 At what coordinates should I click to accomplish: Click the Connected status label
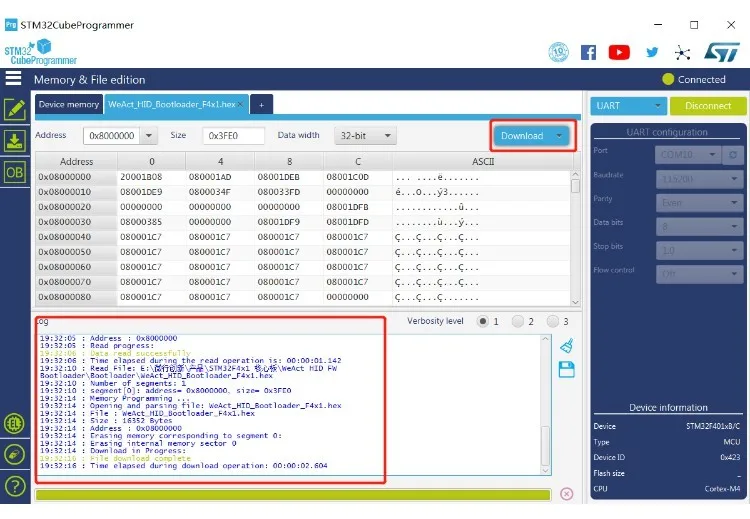pyautogui.click(x=701, y=79)
